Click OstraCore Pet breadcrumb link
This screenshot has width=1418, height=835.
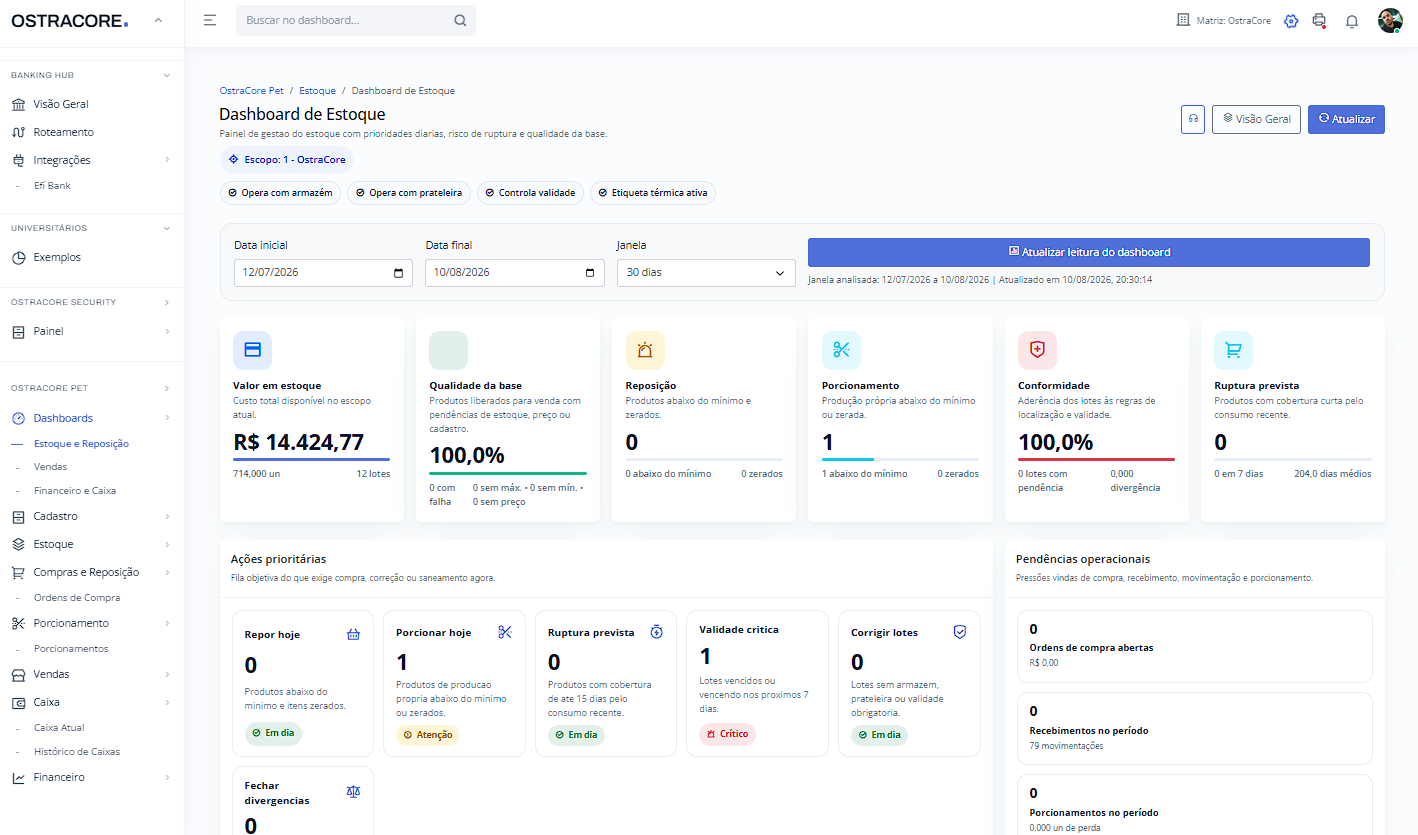(252, 91)
